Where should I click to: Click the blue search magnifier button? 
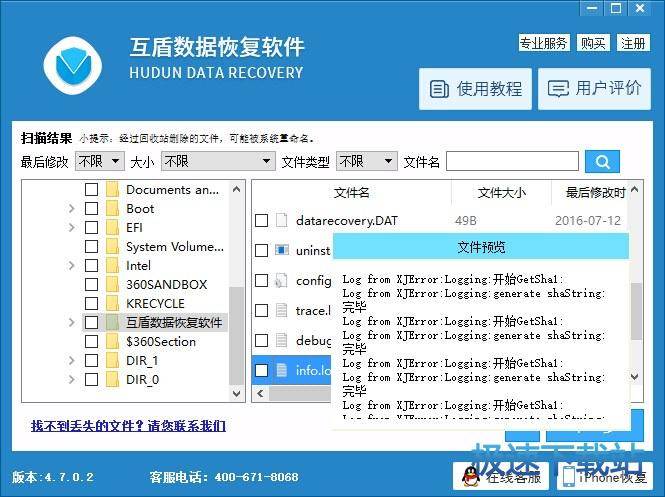602,162
